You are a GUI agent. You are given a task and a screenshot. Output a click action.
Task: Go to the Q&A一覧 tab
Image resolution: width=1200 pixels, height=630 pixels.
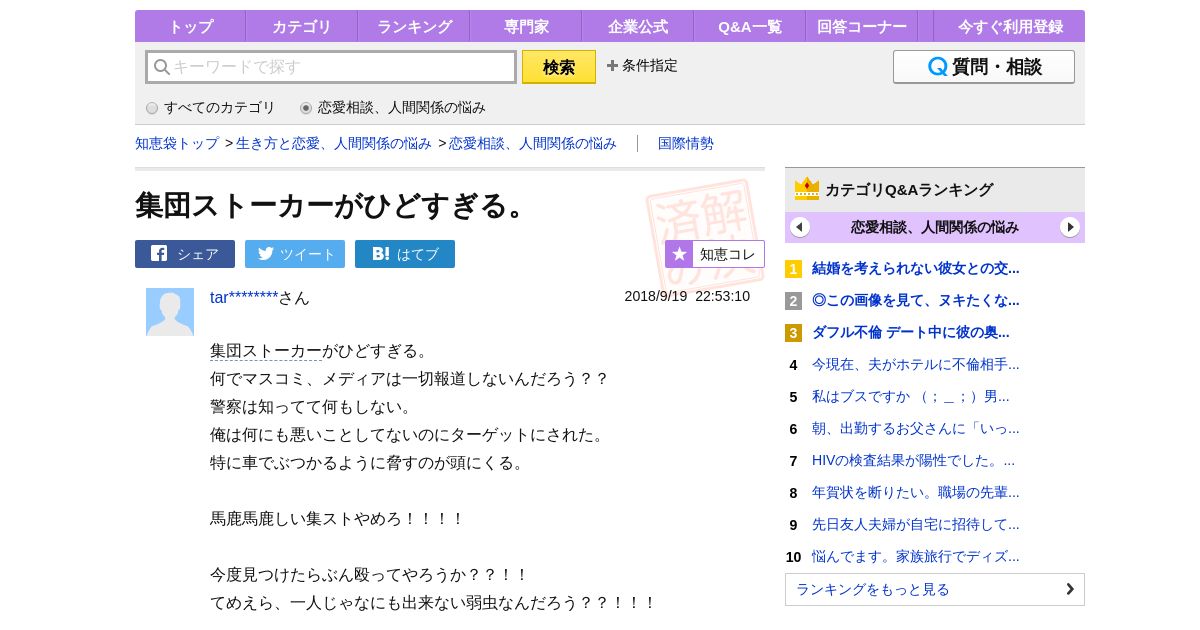tap(749, 26)
